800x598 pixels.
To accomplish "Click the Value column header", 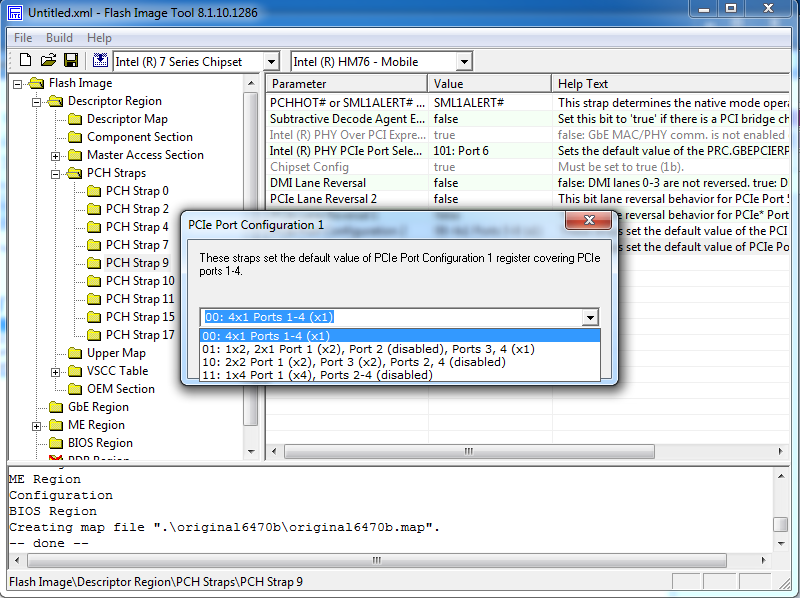I will coord(490,84).
